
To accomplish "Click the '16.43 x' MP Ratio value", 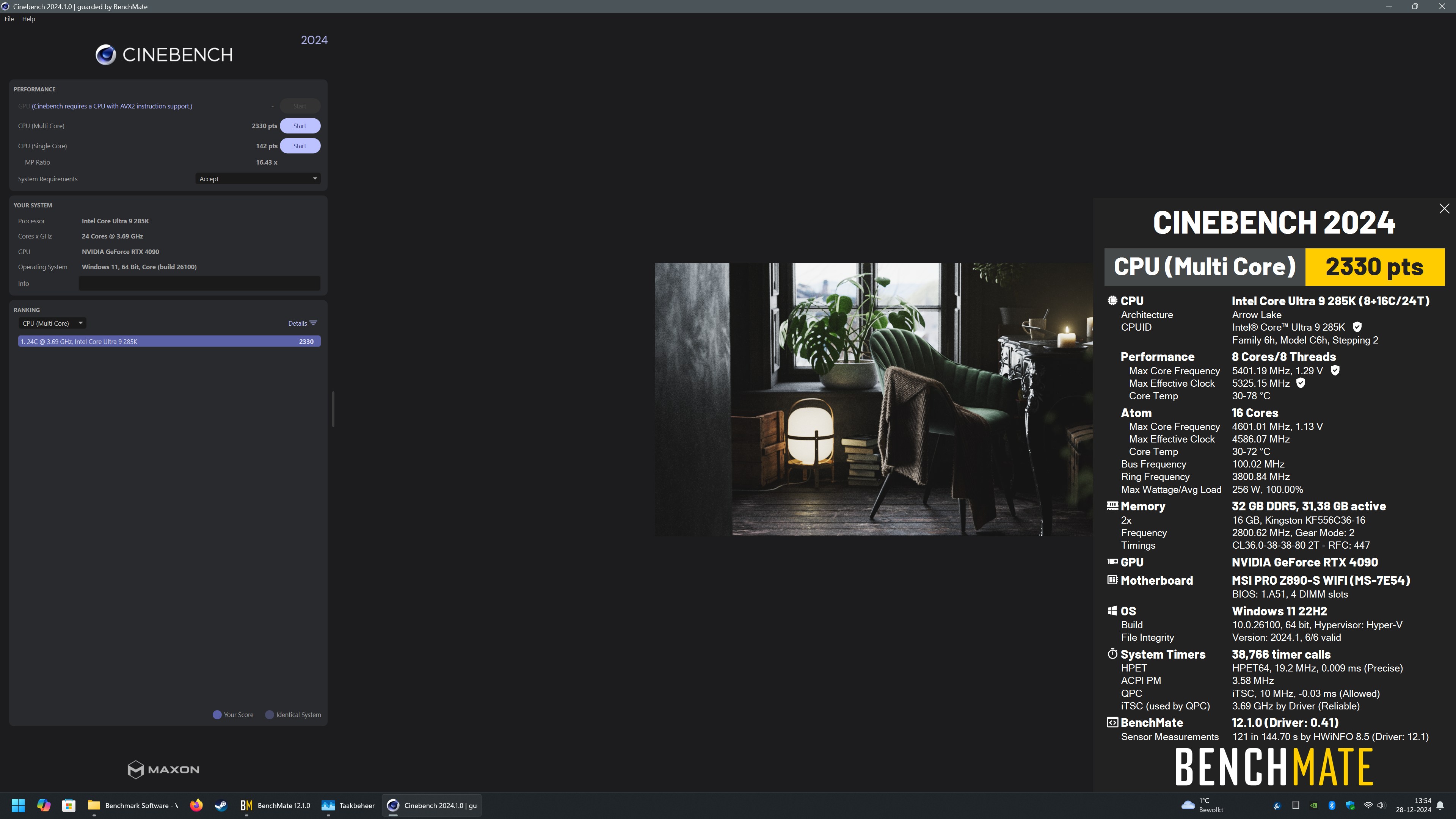I will [x=266, y=162].
